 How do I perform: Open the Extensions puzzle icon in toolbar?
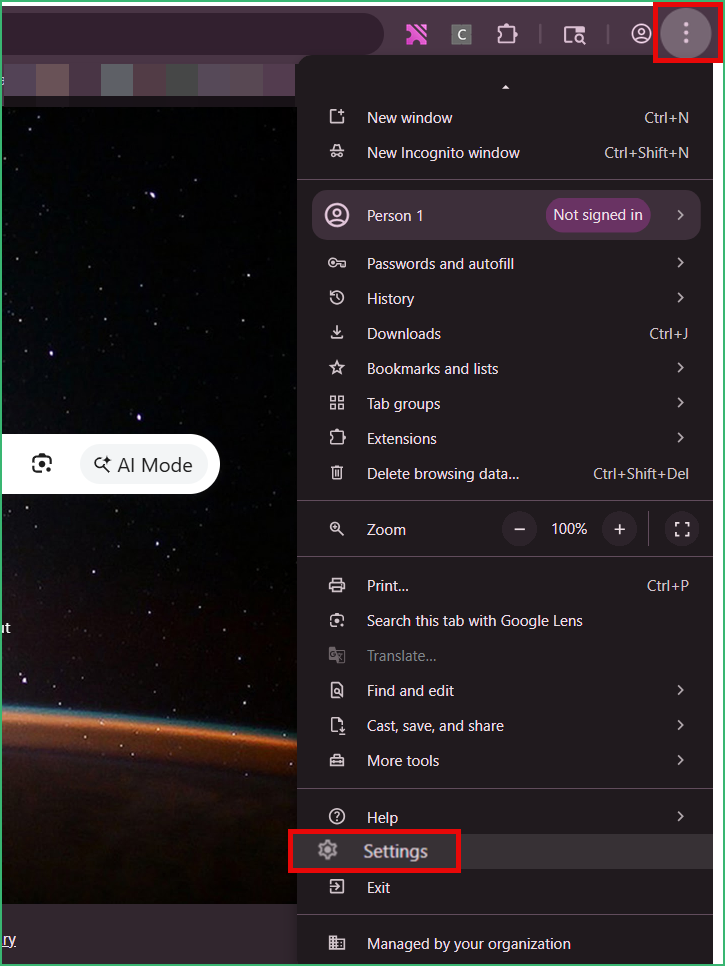point(506,34)
